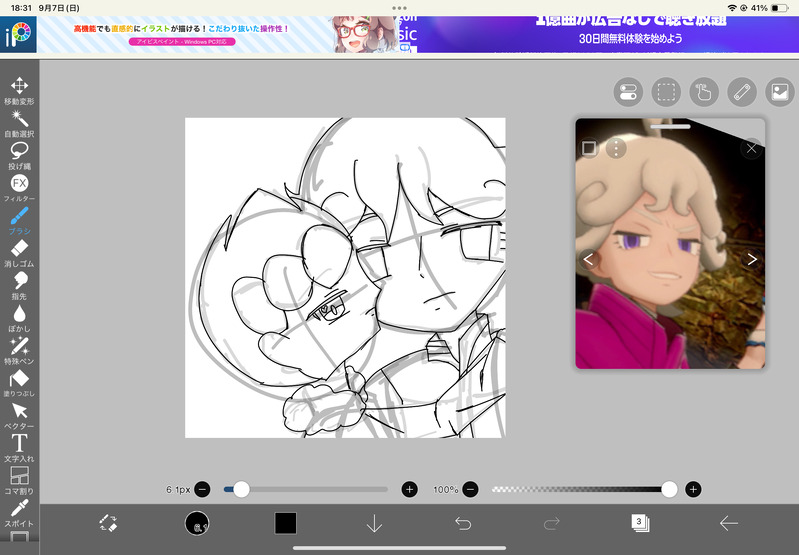The height and width of the screenshot is (555, 799).
Task: Open the ruler tool menu
Action: click(742, 92)
